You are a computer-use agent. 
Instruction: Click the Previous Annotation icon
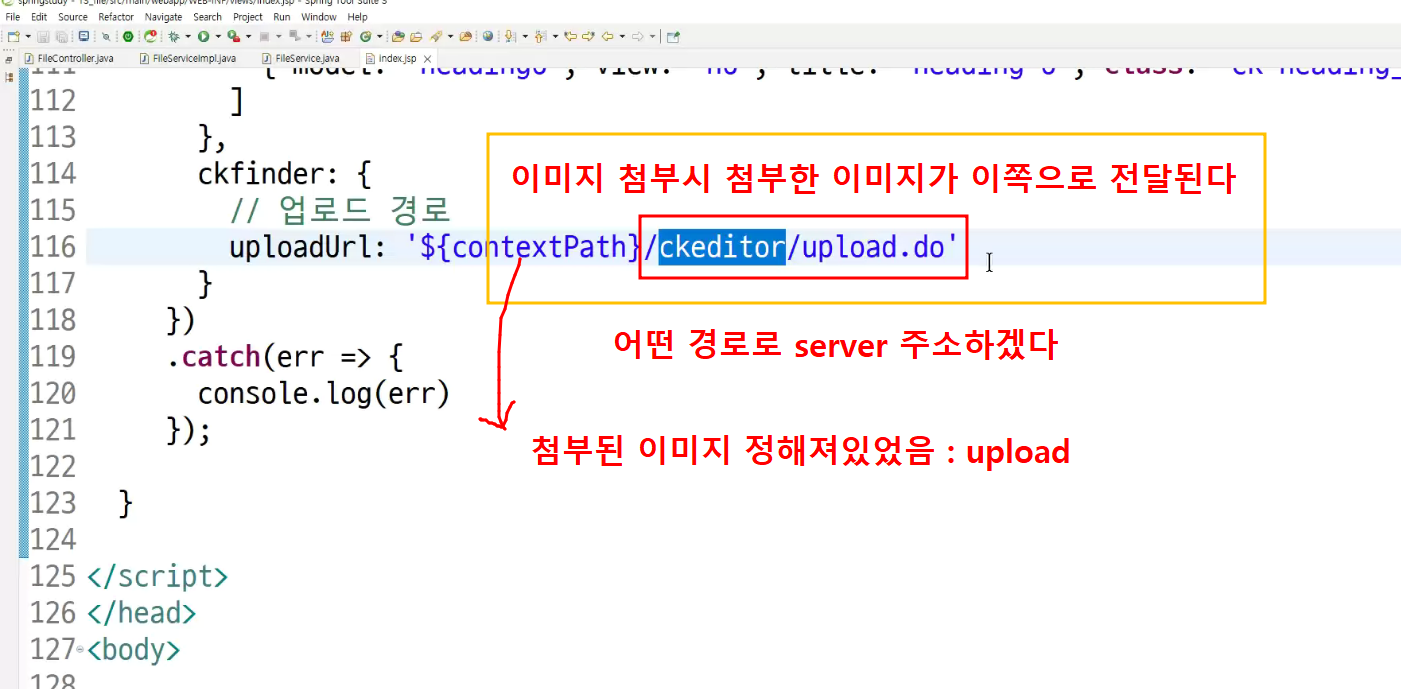point(539,36)
